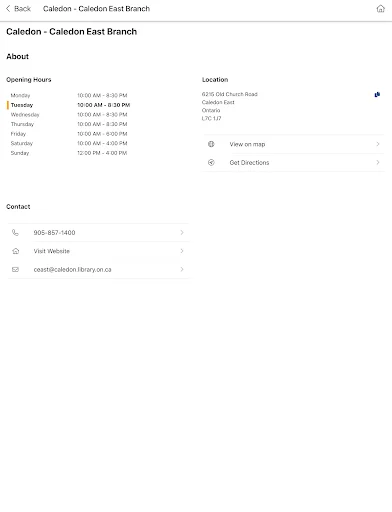Click the compass icon beside Get Directions
The image size is (392, 512).
click(x=211, y=162)
